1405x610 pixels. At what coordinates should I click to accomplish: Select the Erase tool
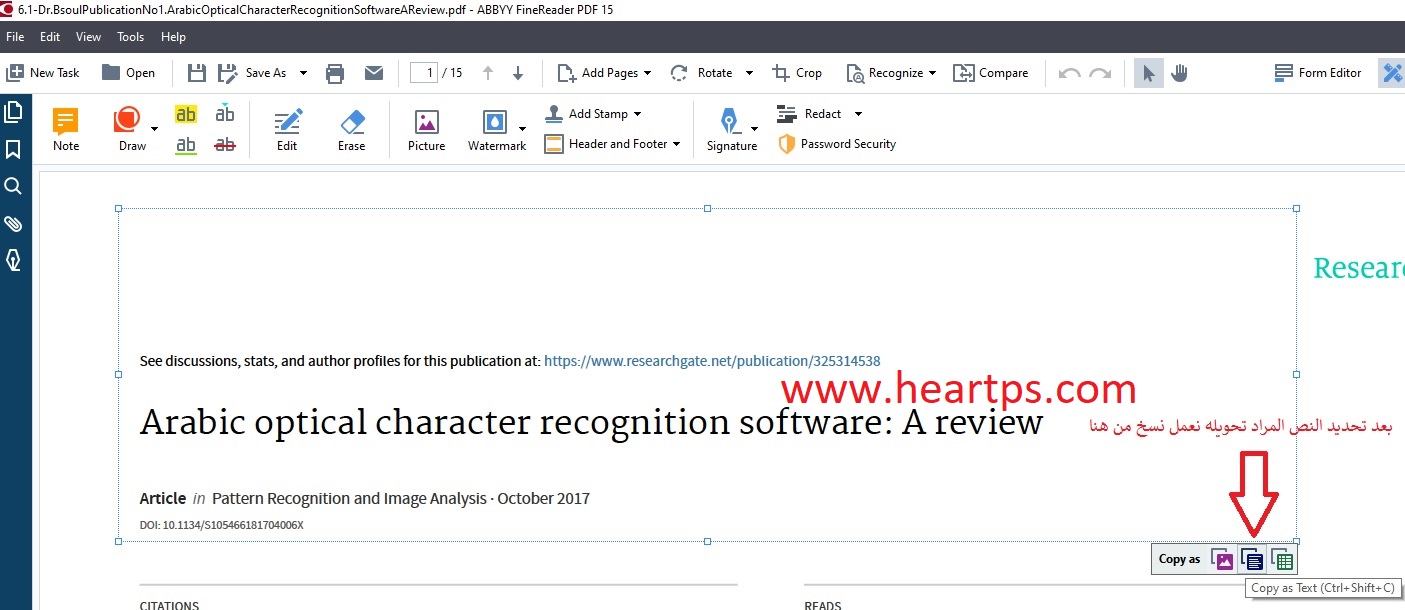(x=351, y=130)
